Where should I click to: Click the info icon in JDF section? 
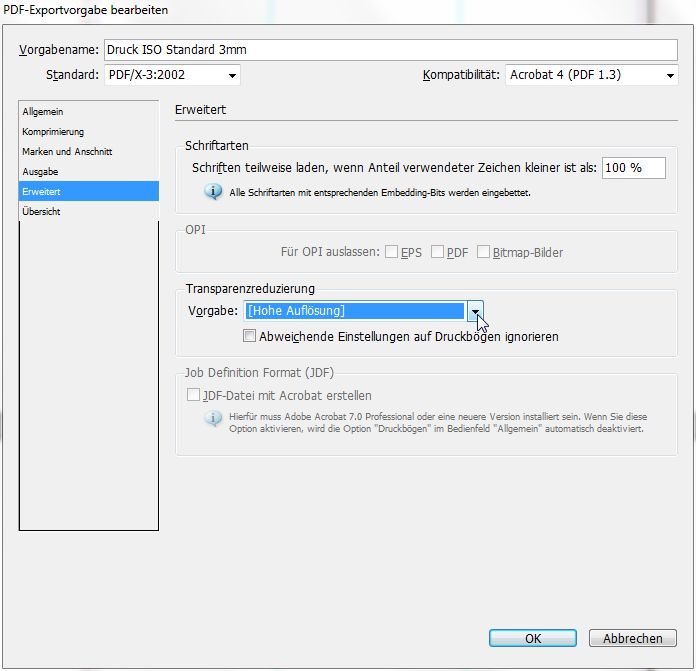point(212,420)
